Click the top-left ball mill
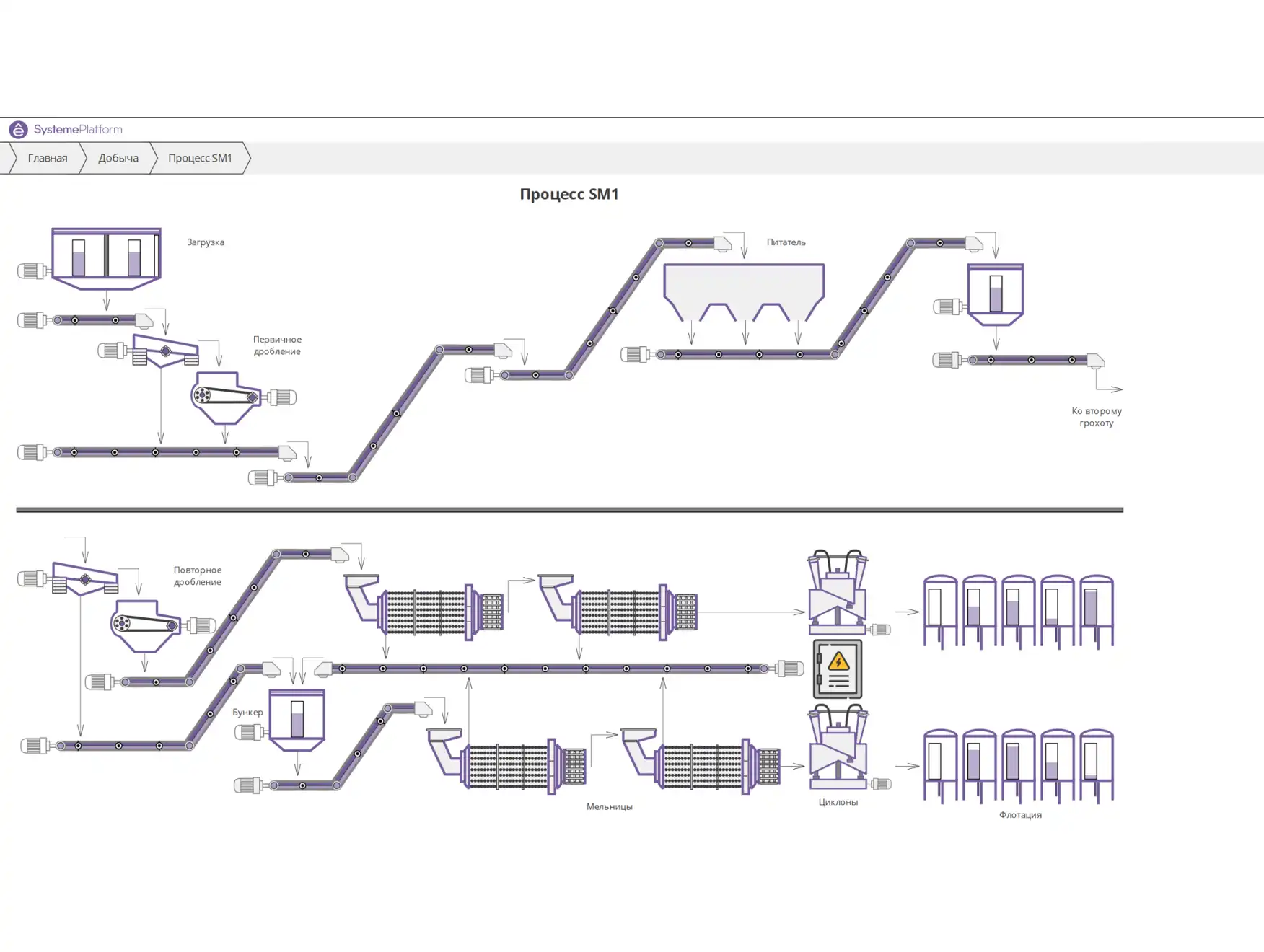1264x952 pixels. point(426,612)
